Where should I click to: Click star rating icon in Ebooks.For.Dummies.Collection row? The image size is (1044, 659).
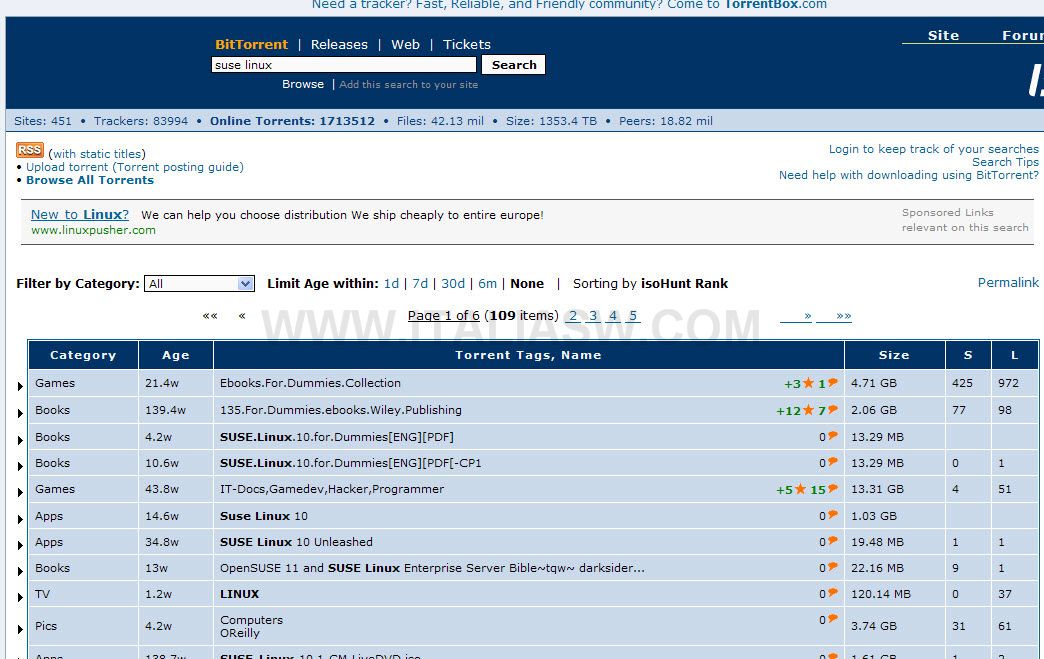[808, 383]
